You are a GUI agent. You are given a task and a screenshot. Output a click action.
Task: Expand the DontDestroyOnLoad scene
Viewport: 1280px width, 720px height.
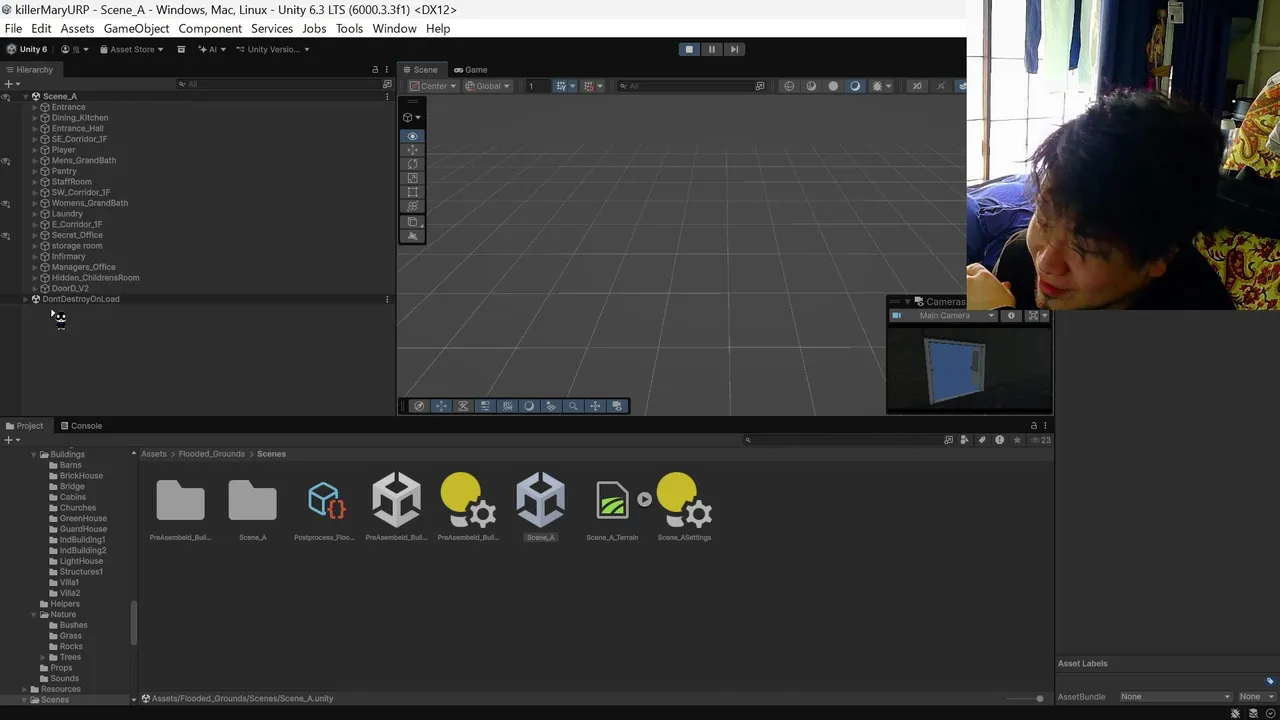[25, 299]
